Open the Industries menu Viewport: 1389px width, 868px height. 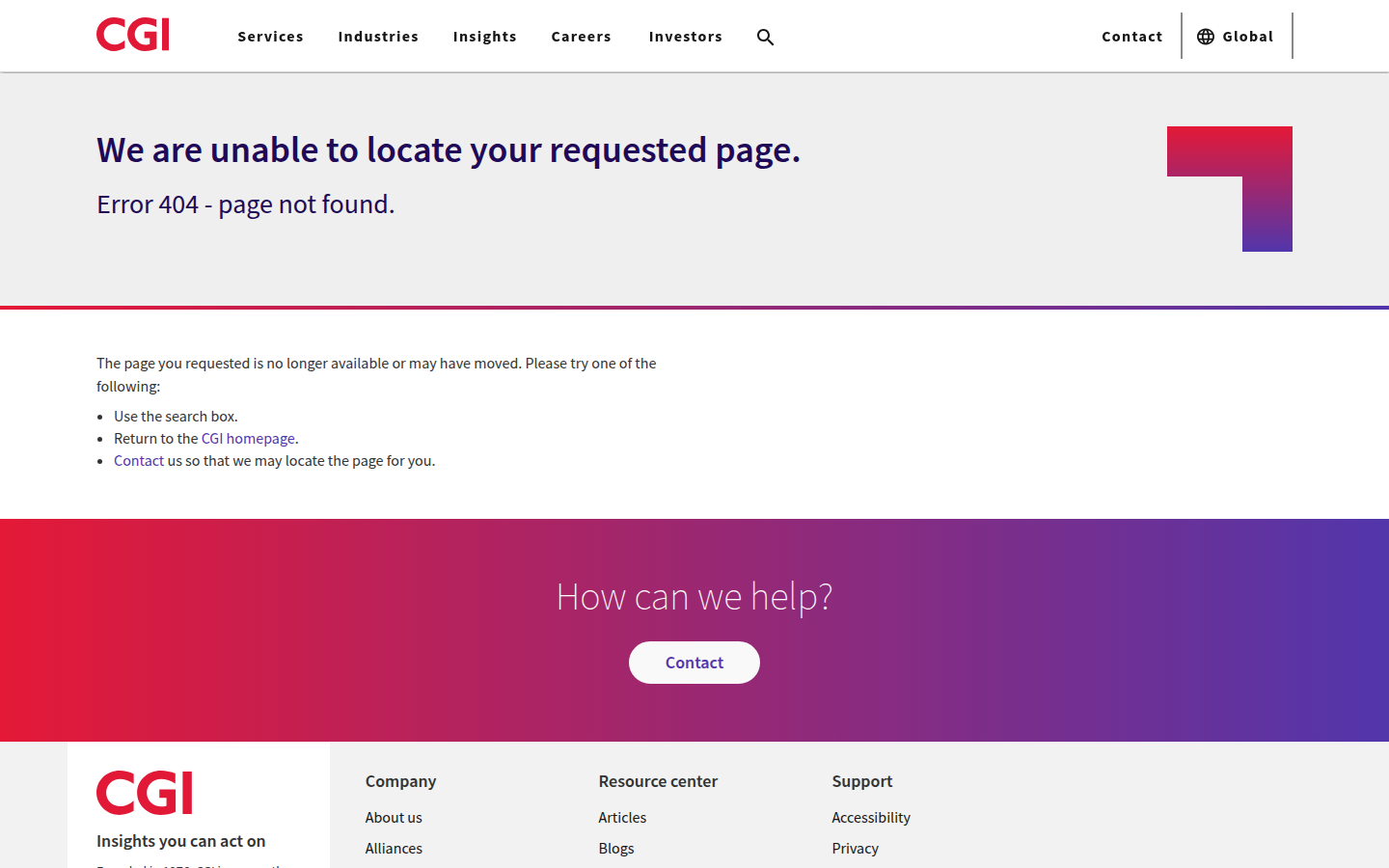click(x=378, y=37)
